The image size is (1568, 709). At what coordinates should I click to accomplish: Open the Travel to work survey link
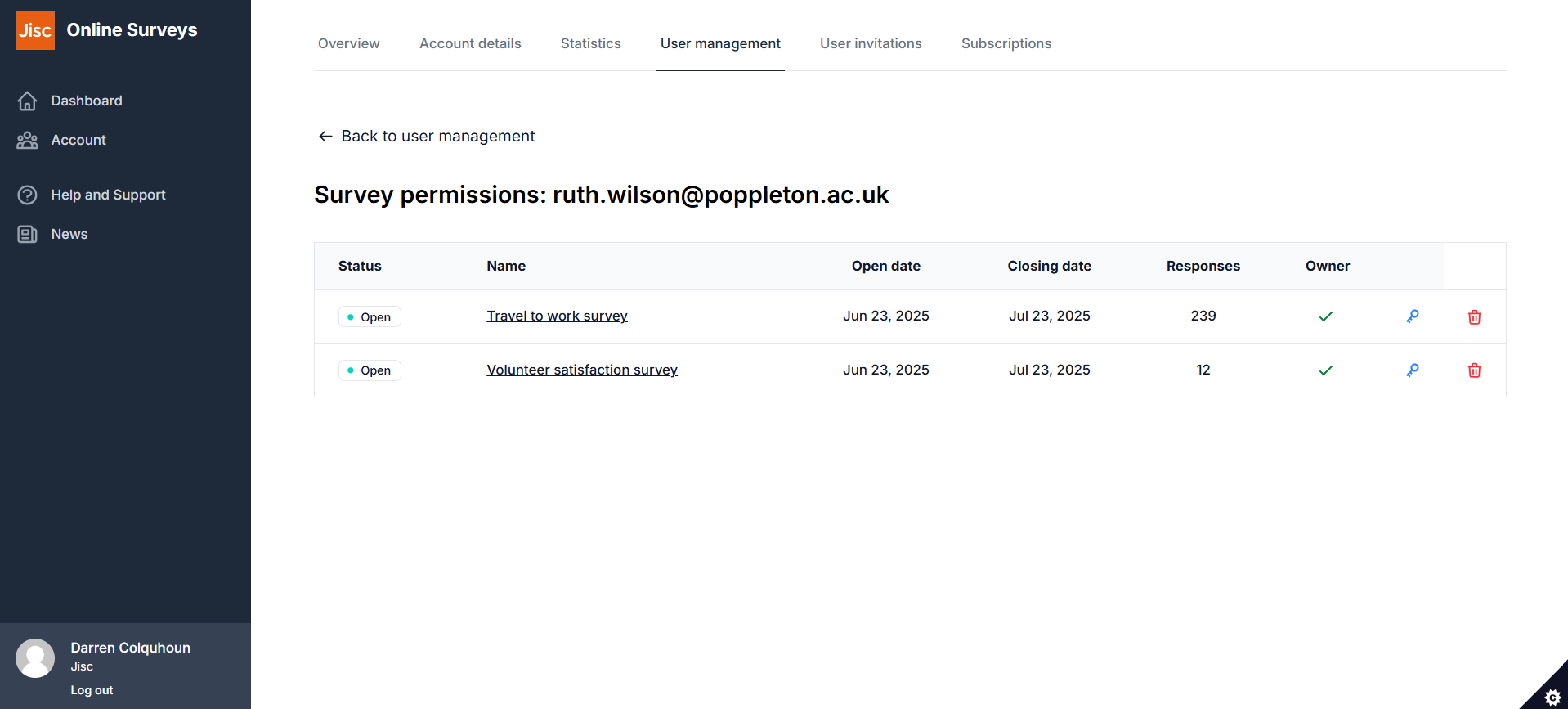(557, 316)
